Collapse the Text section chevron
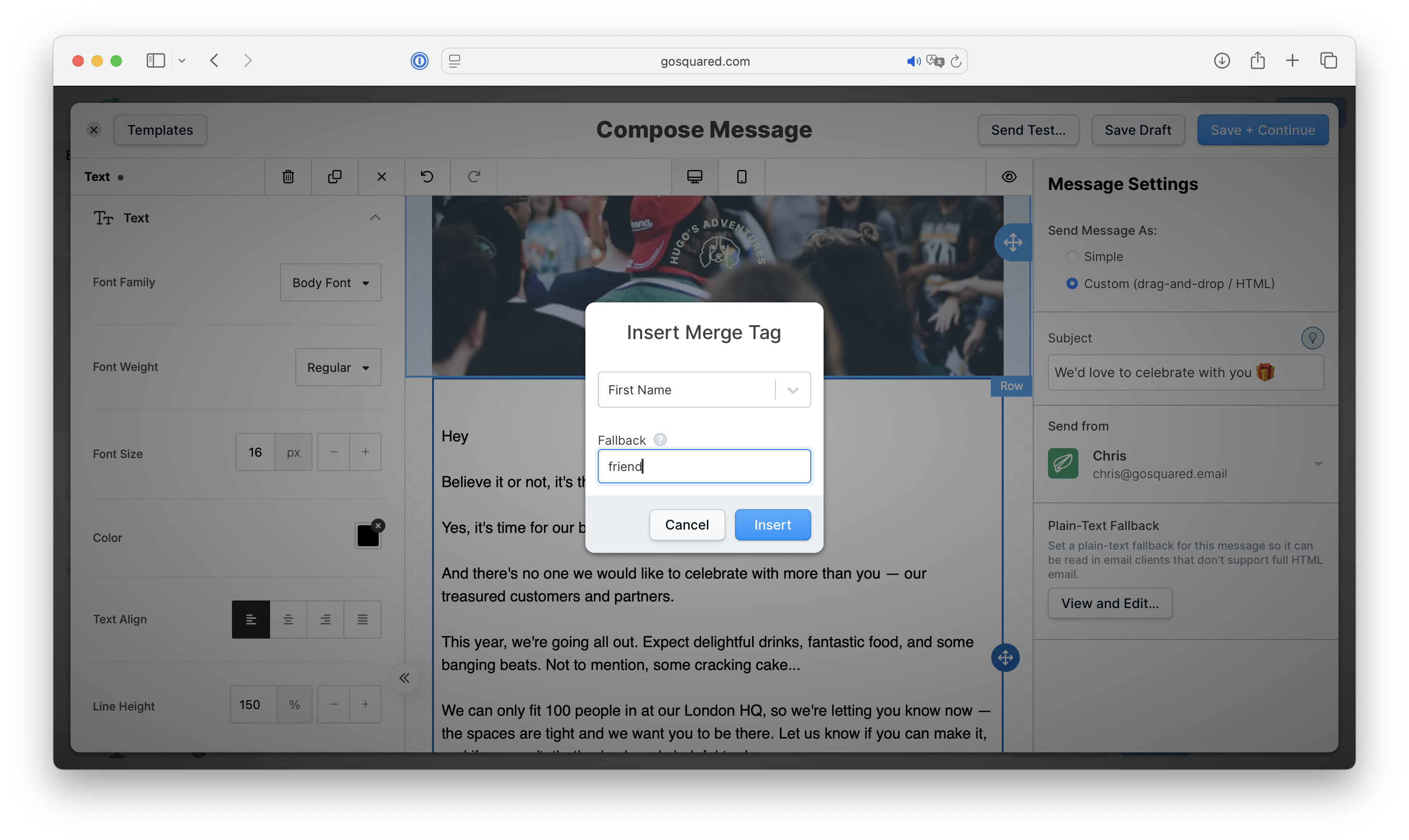The height and width of the screenshot is (840, 1409). (x=375, y=218)
